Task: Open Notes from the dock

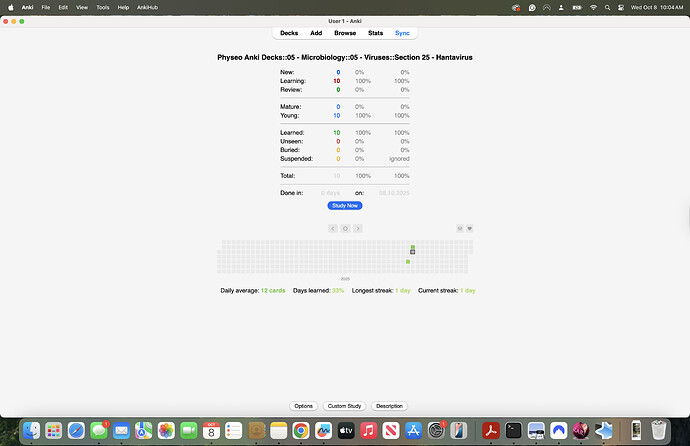Action: click(x=279, y=431)
